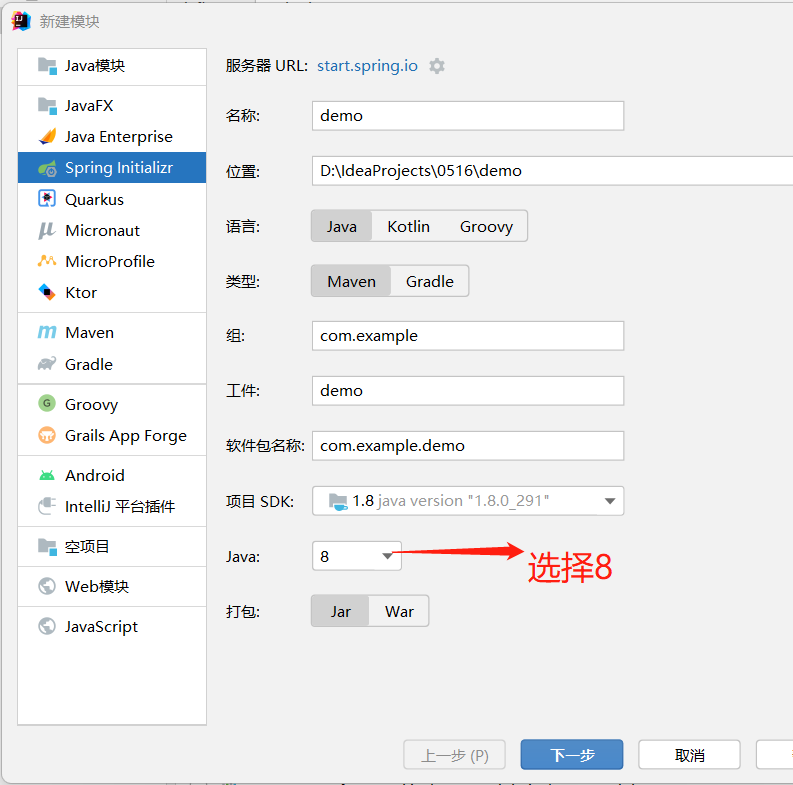
Task: Click the Web模块 globe icon
Action: pos(47,586)
